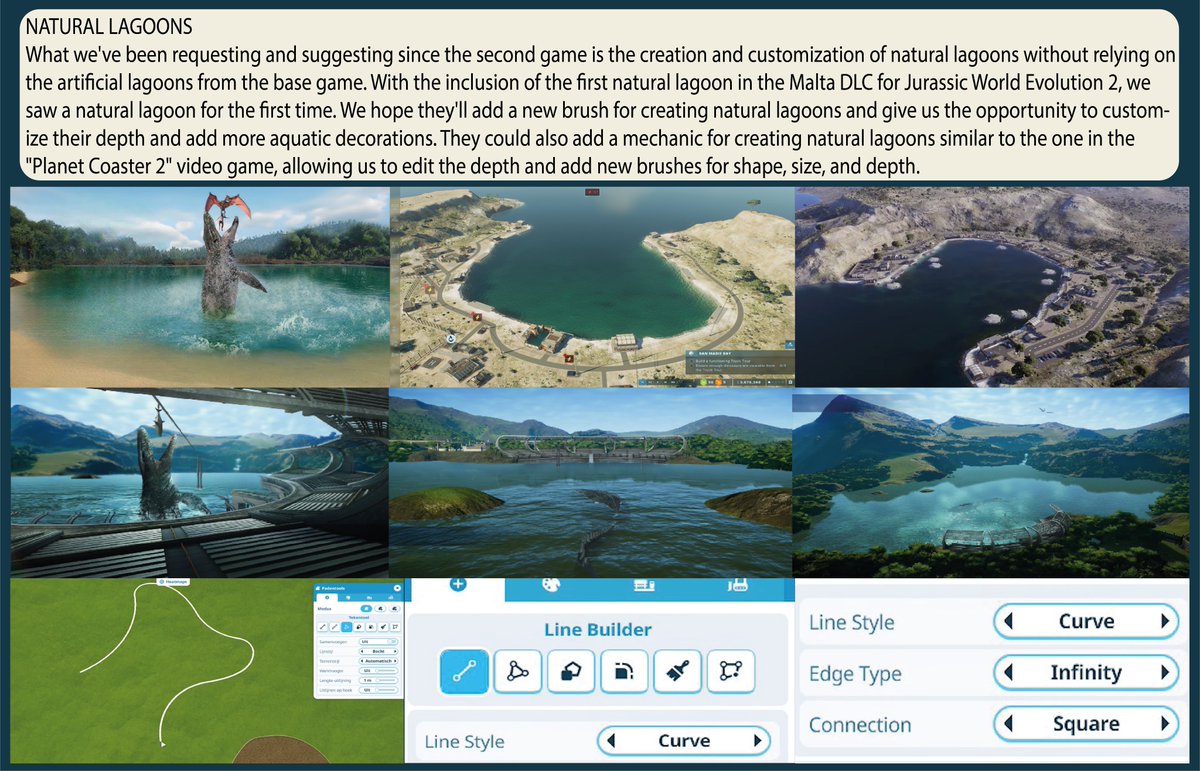Viewport: 1200px width, 771px height.
Task: Click the power icon below the bay lagoon
Action: [x=569, y=358]
